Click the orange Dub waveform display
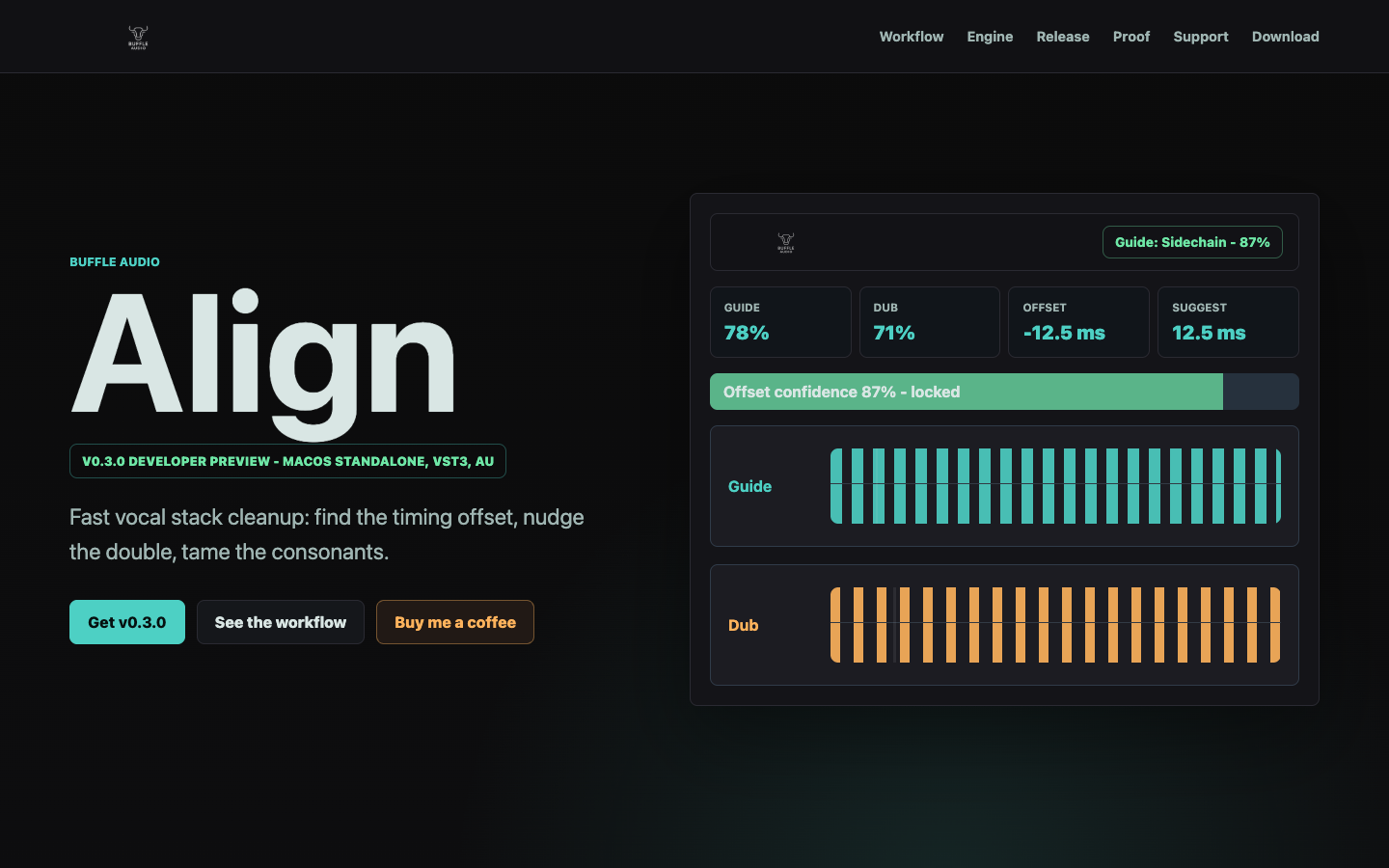Screen dimensions: 1389x868 coord(1055,625)
